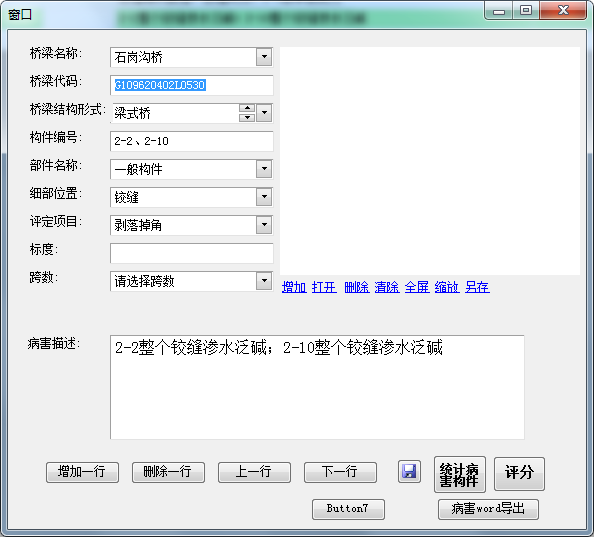The width and height of the screenshot is (594, 537).
Task: Click into the empty 标度 input field
Action: [x=192, y=253]
